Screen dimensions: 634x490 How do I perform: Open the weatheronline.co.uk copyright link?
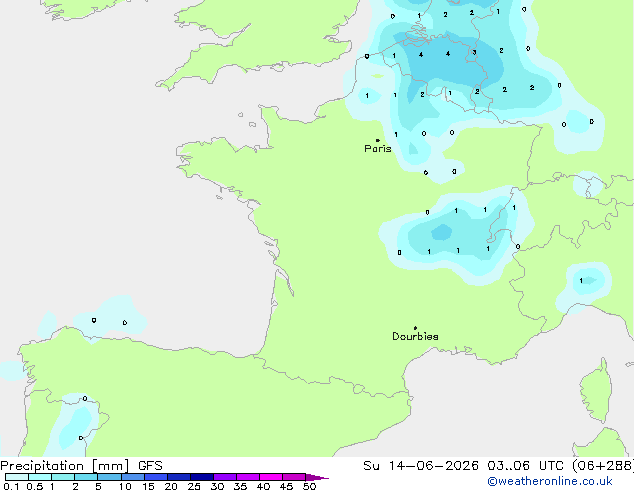tap(550, 481)
